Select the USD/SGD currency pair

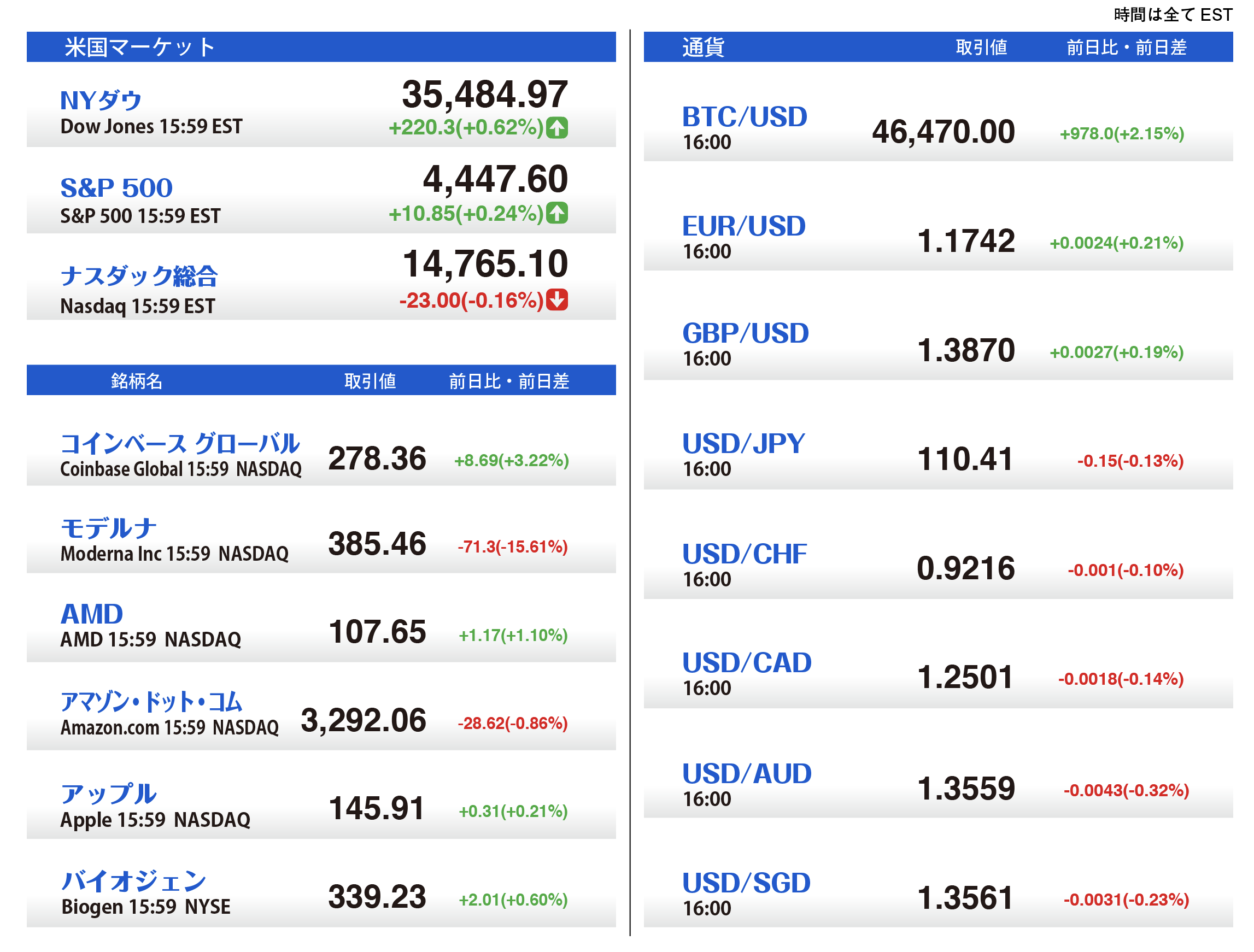[746, 883]
